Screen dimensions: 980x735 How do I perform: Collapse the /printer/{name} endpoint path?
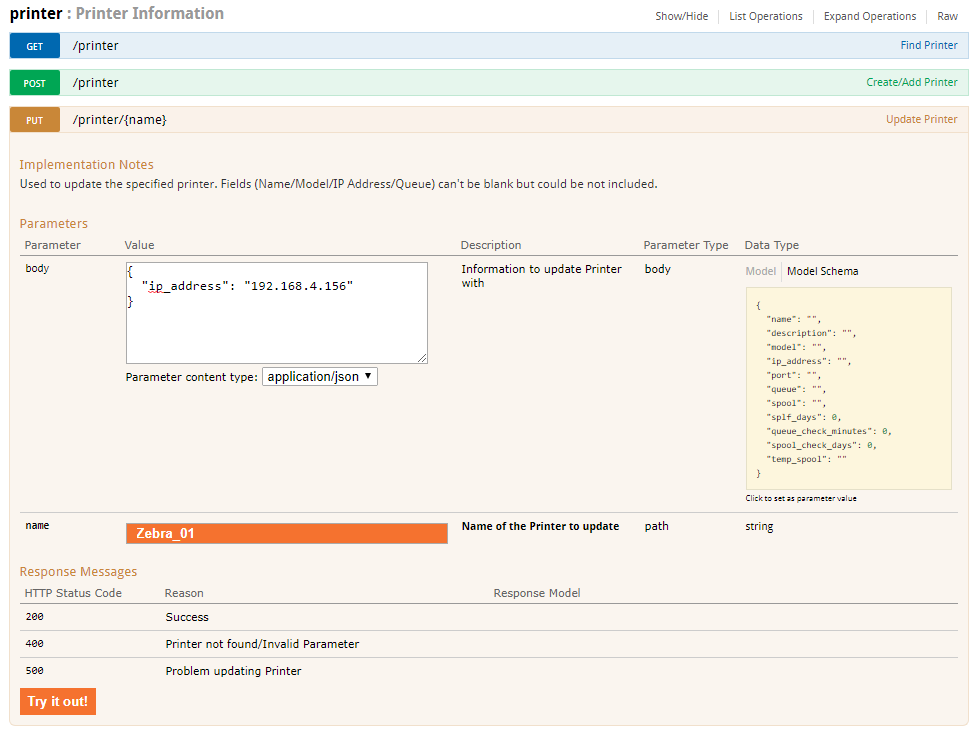[x=119, y=120]
